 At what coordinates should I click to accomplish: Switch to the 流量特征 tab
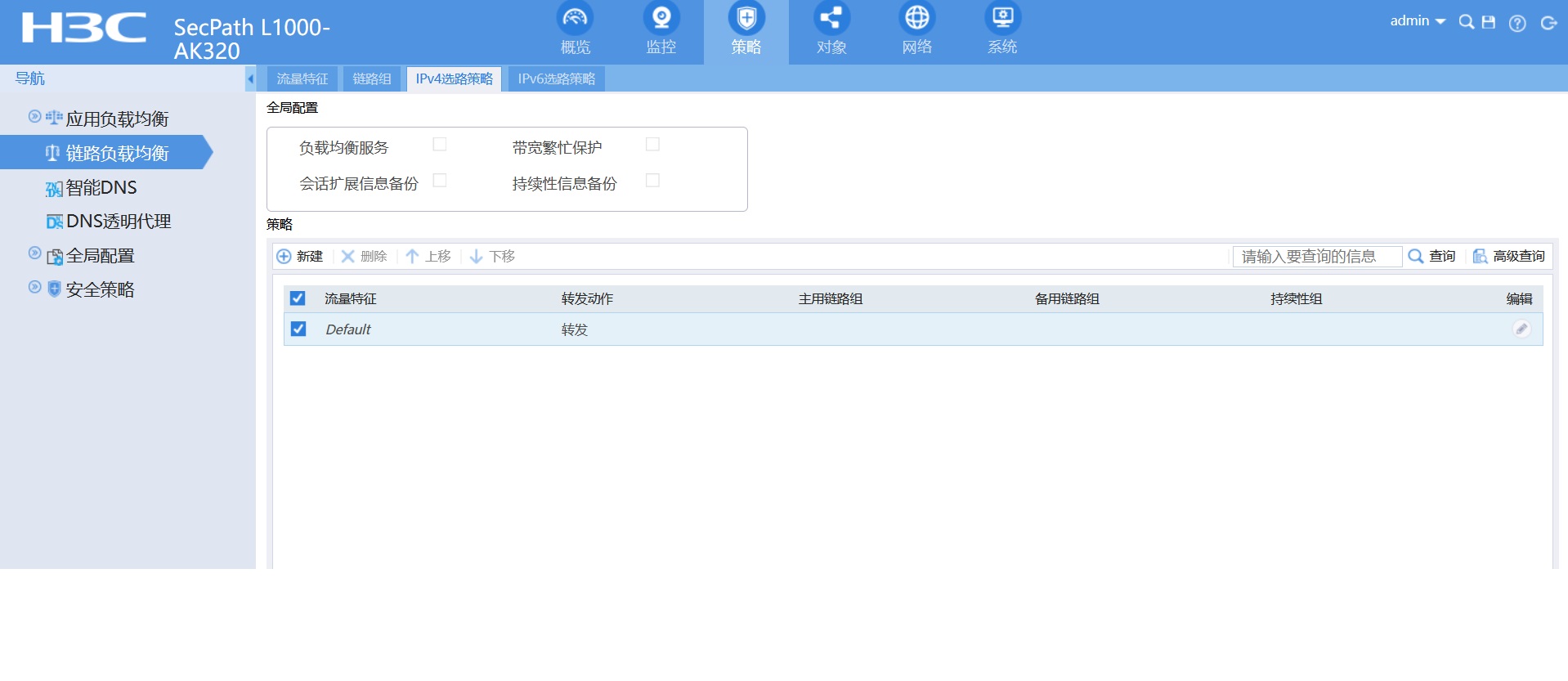[x=302, y=78]
